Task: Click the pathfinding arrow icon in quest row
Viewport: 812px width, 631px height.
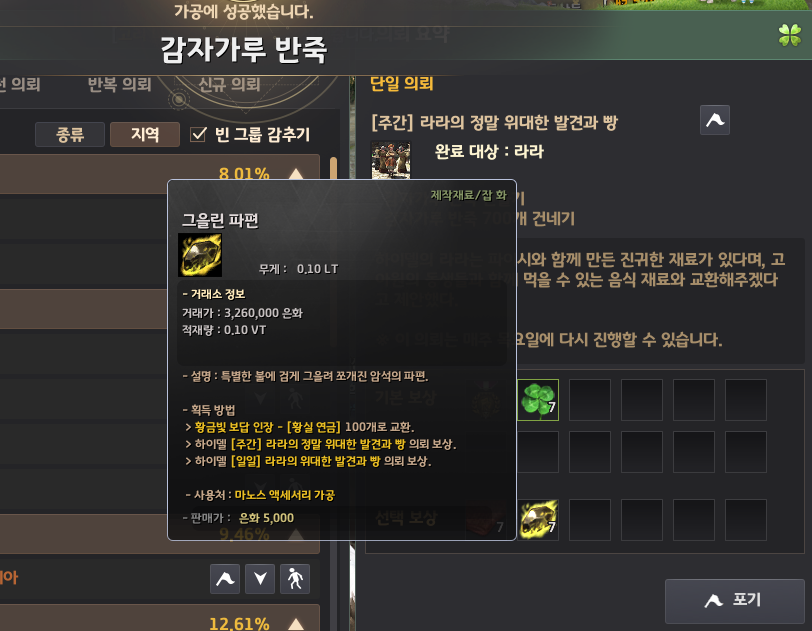Action: click(x=225, y=579)
